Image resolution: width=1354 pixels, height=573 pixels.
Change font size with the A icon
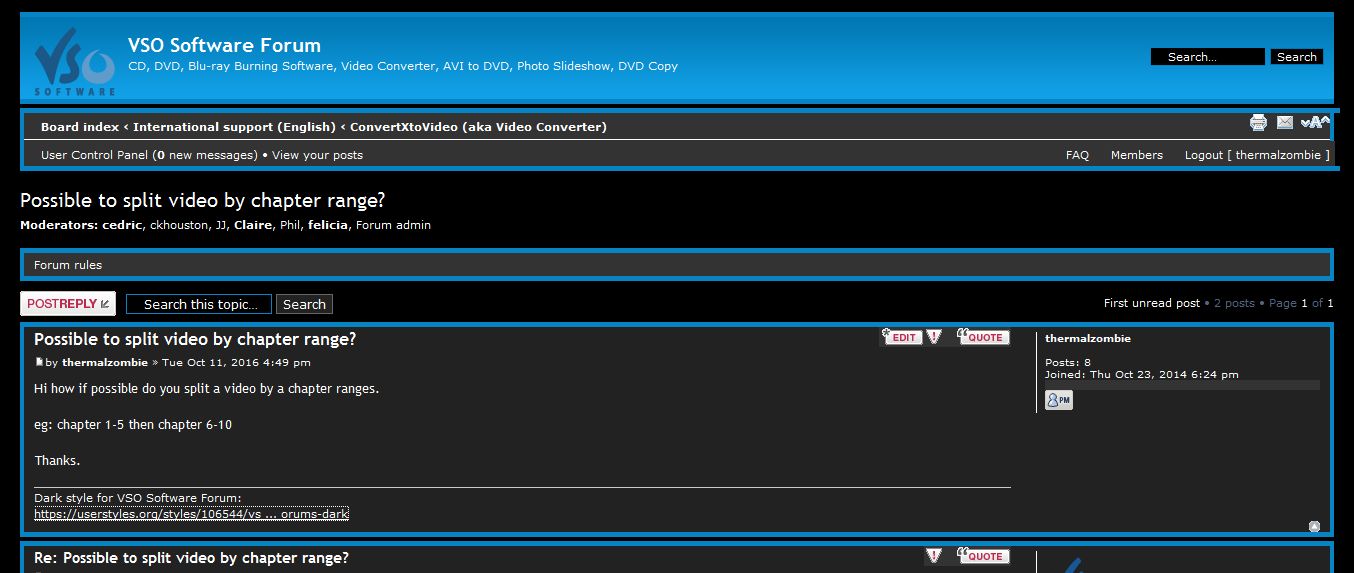point(1315,123)
